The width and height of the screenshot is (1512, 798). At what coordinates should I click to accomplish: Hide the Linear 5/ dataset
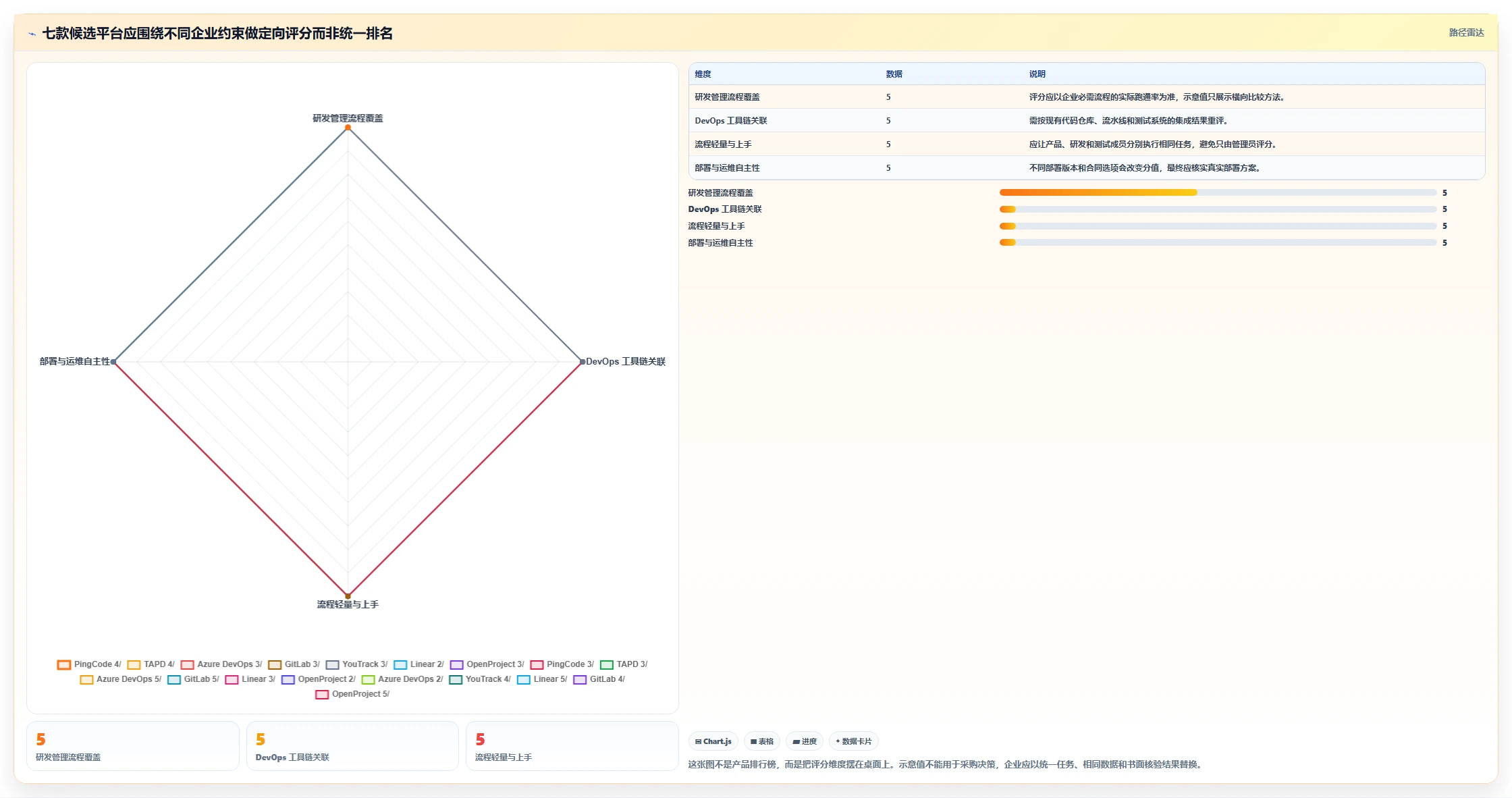tap(542, 679)
